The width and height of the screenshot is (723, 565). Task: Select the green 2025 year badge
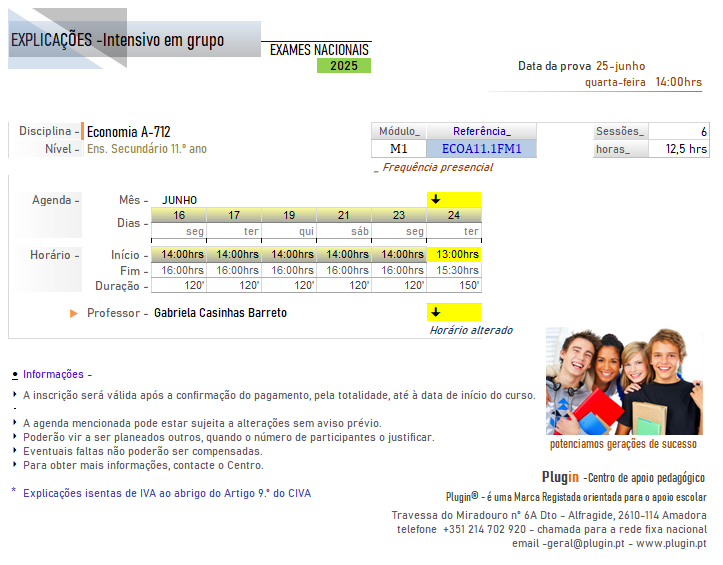[344, 66]
